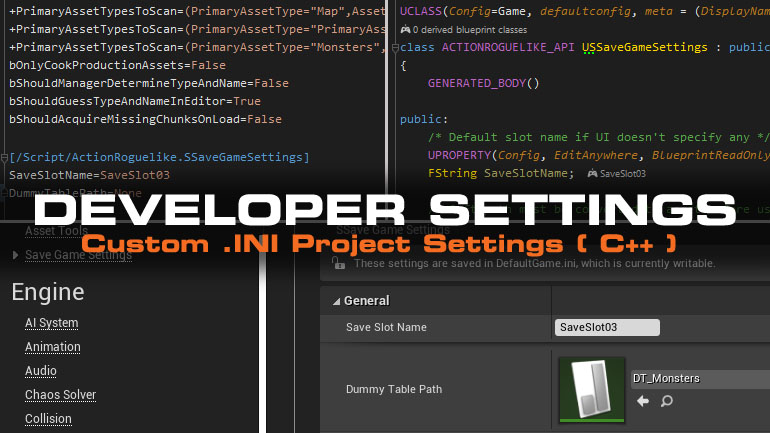Image resolution: width=770 pixels, height=433 pixels.
Task: Collapse the General settings section
Action: pos(335,300)
